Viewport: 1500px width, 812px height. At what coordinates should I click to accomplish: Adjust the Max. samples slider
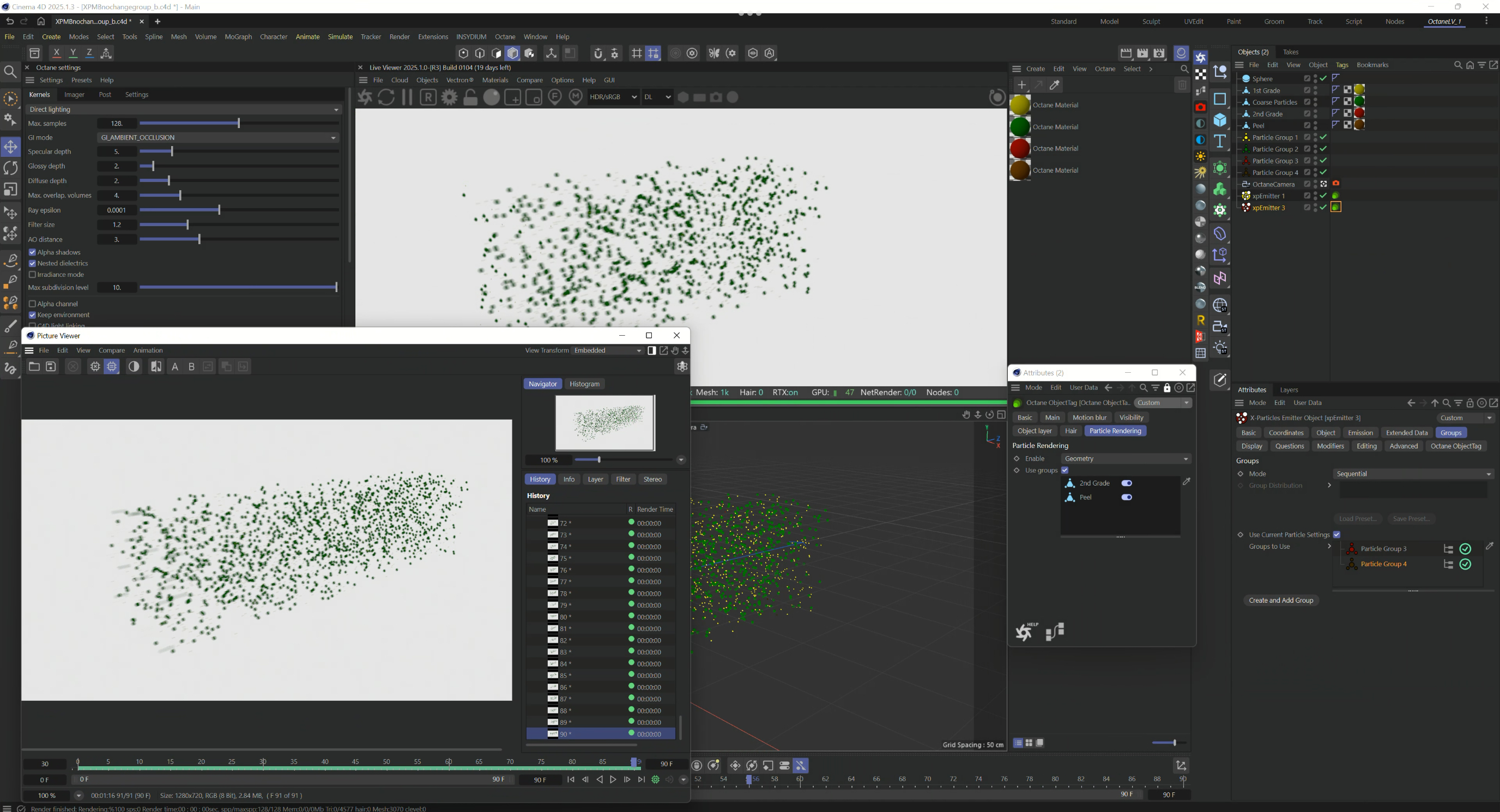pyautogui.click(x=239, y=123)
